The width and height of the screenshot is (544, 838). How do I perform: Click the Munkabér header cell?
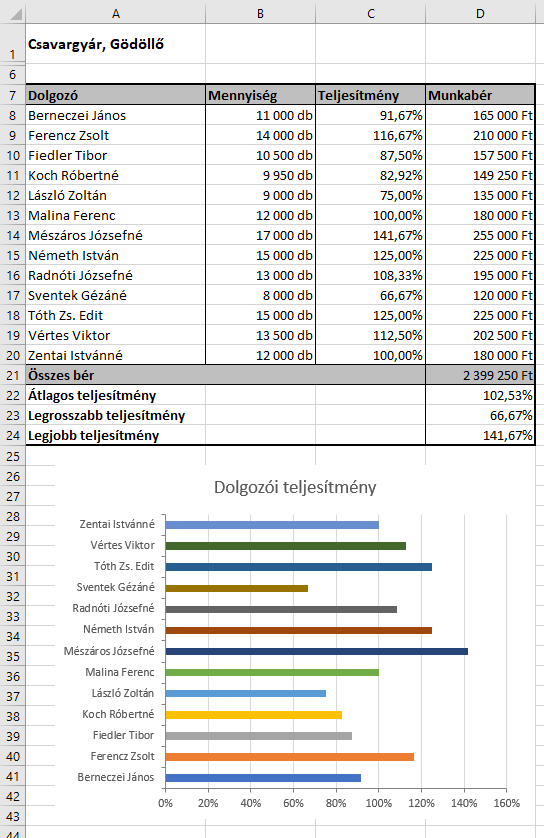point(480,95)
